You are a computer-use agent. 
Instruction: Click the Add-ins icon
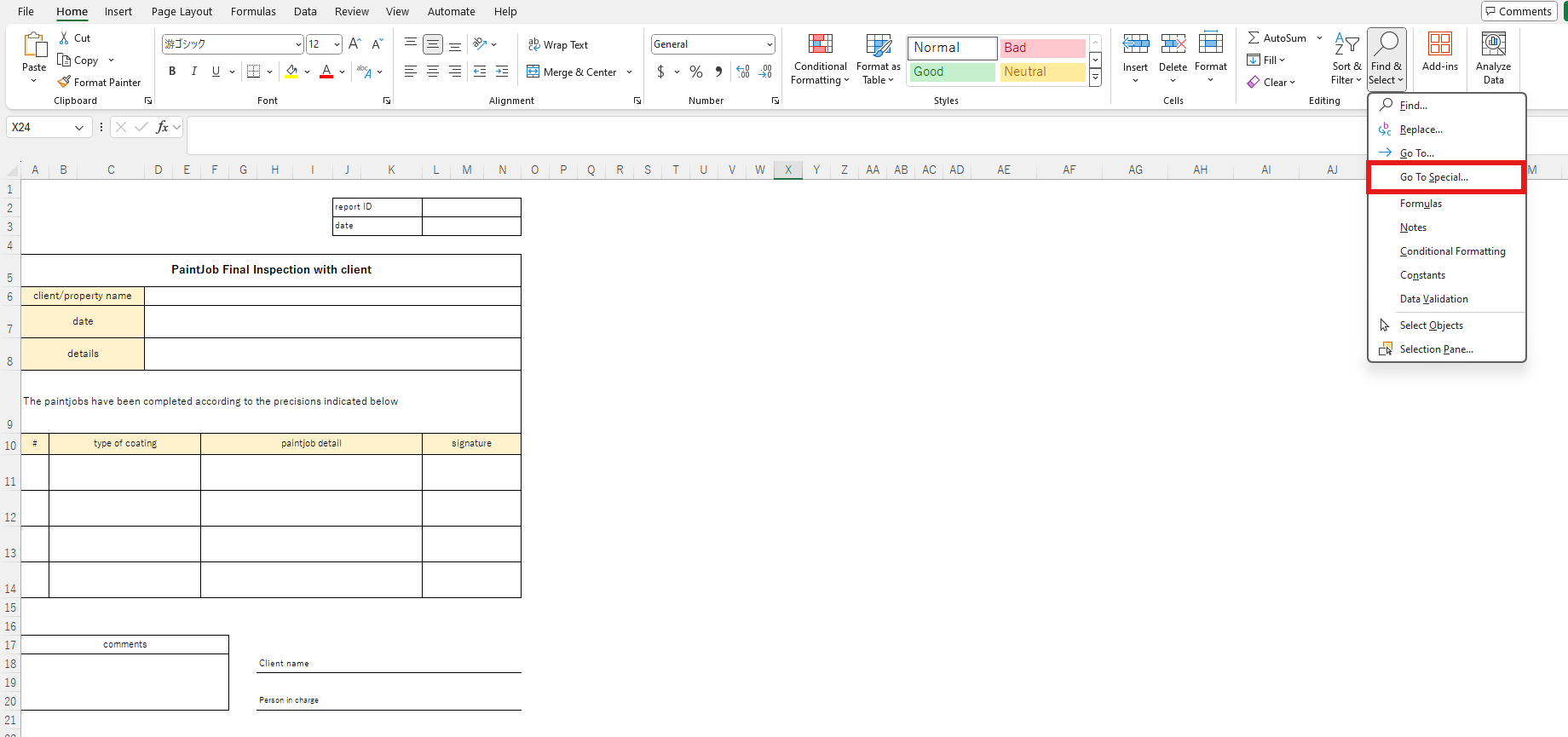[1439, 44]
